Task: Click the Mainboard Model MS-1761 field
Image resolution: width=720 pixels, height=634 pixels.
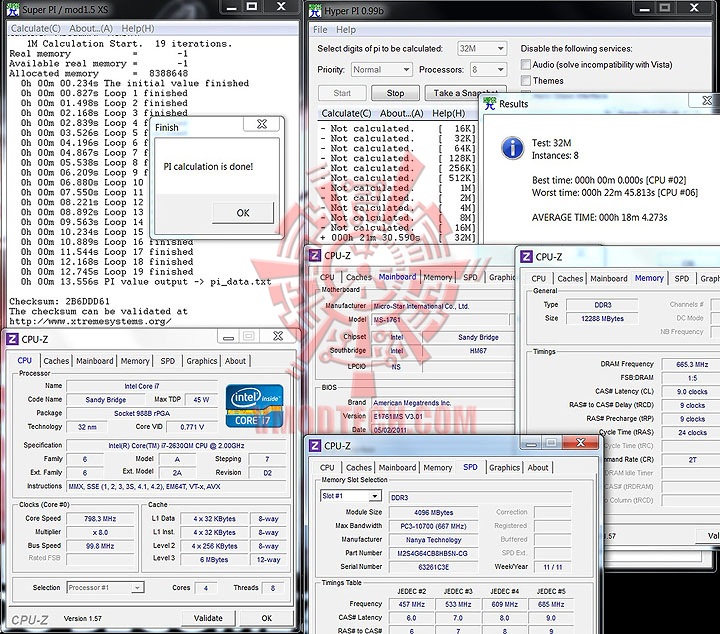Action: [441, 320]
